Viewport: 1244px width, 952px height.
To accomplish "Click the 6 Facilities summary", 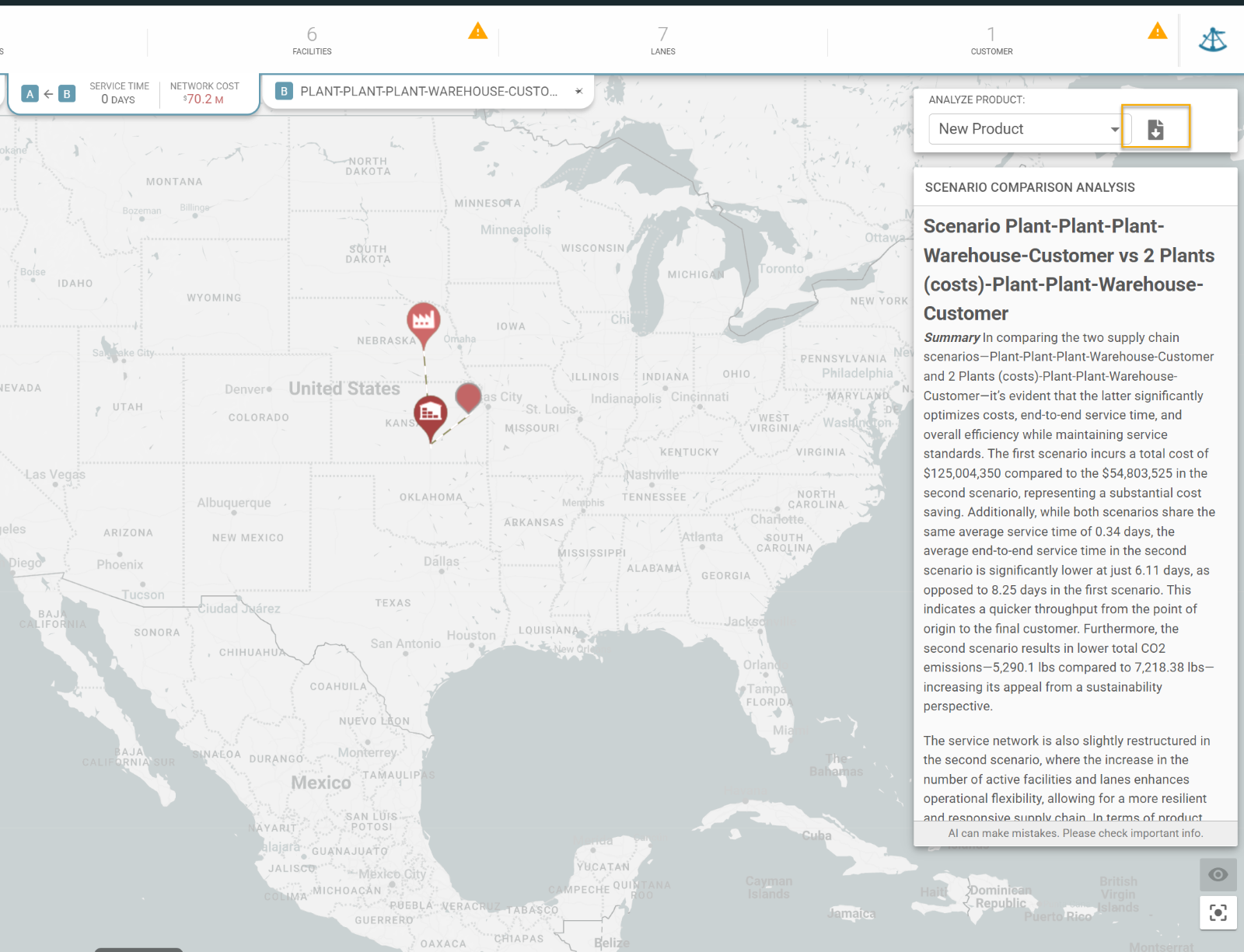I will (x=312, y=40).
